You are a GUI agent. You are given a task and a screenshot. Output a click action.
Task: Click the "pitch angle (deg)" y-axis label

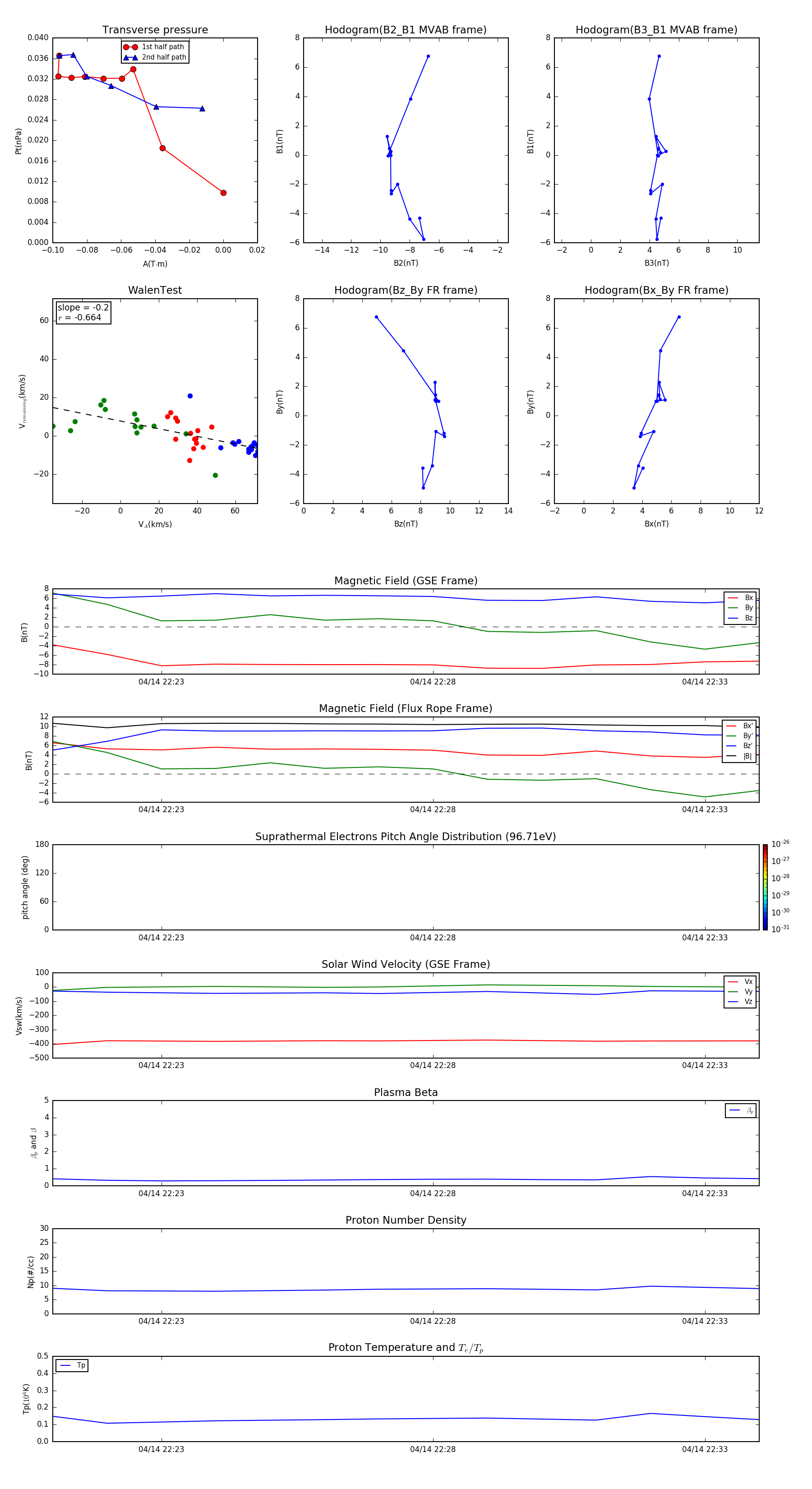coord(25,887)
